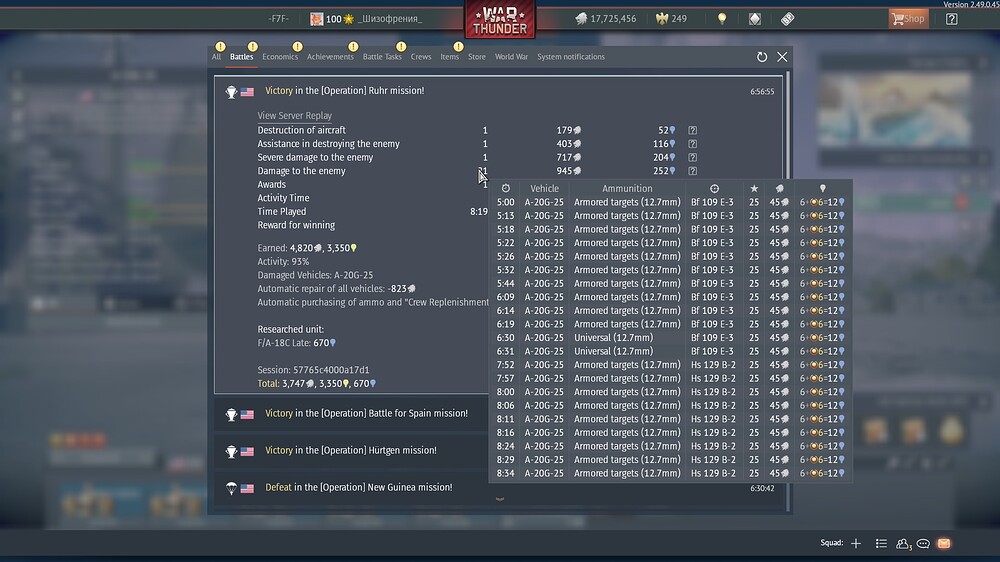Click the light bulb research points icon

722,19
